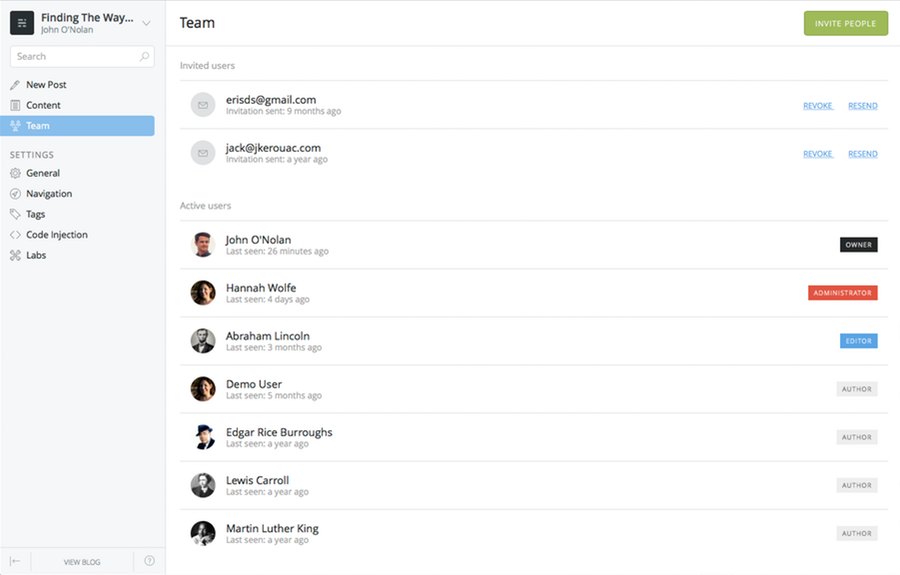Focus the Search input field
The height and width of the screenshot is (575, 900).
[82, 56]
